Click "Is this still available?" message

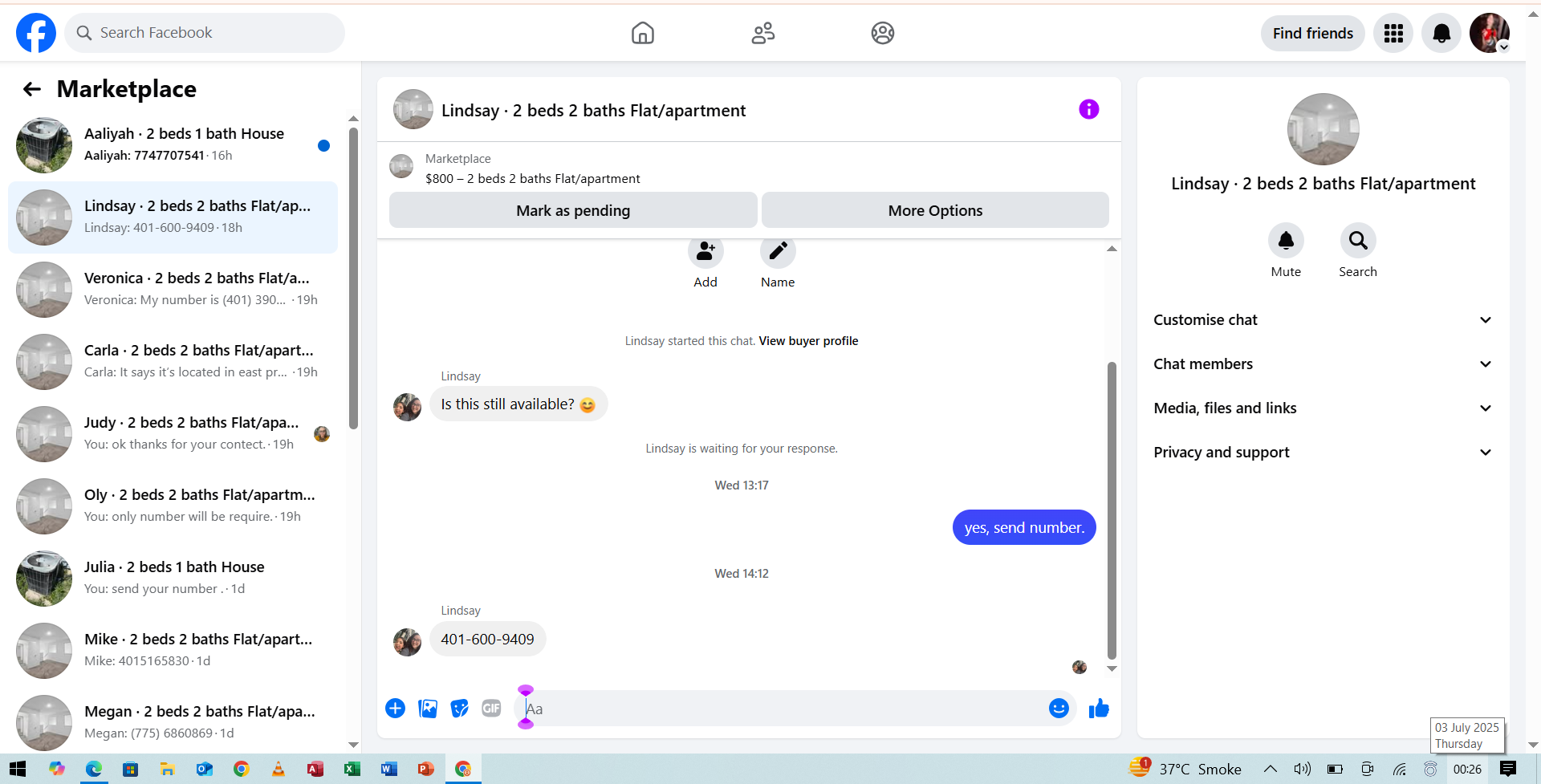pyautogui.click(x=518, y=404)
